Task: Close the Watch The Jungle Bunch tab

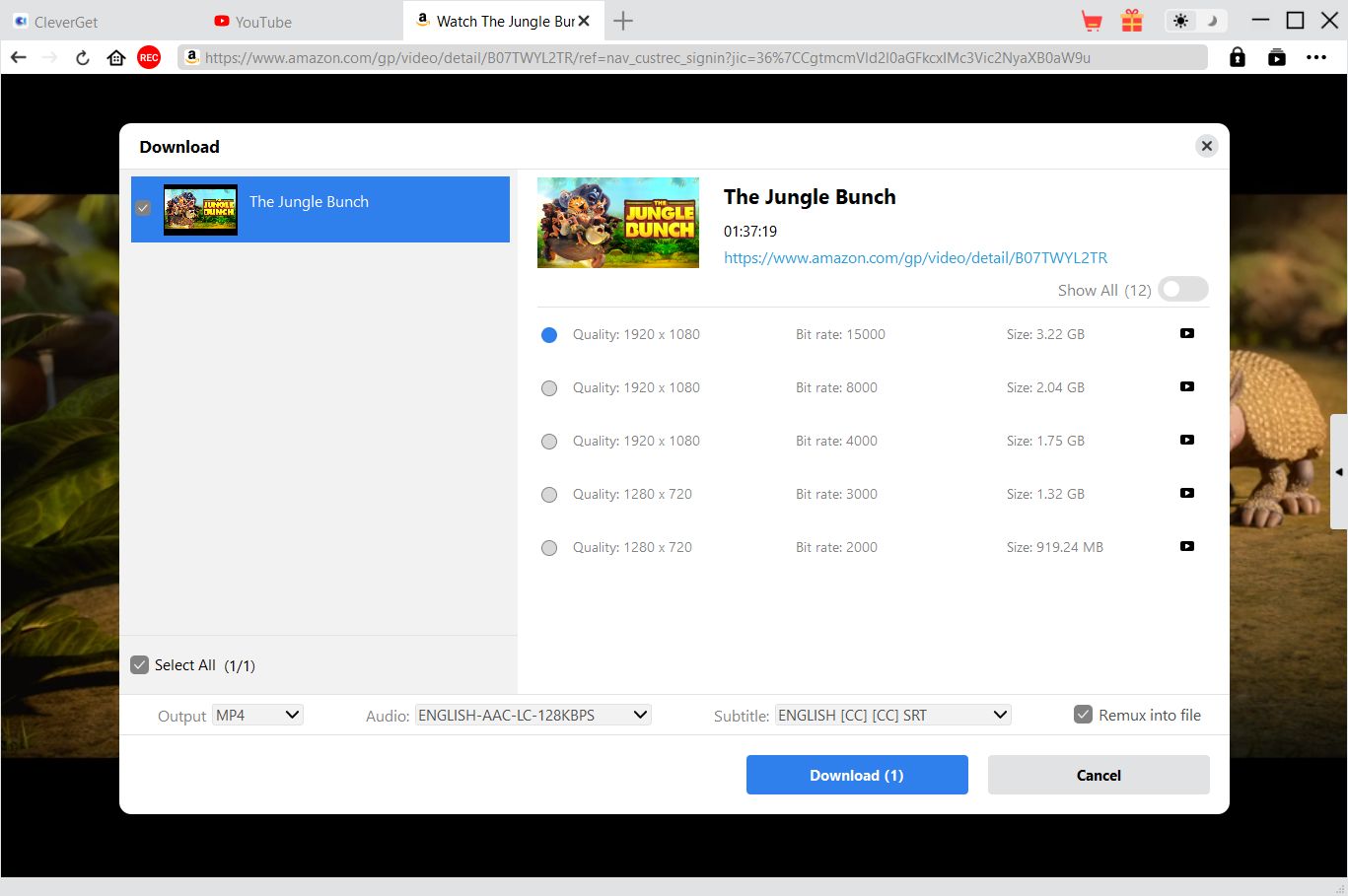Action: click(x=584, y=21)
